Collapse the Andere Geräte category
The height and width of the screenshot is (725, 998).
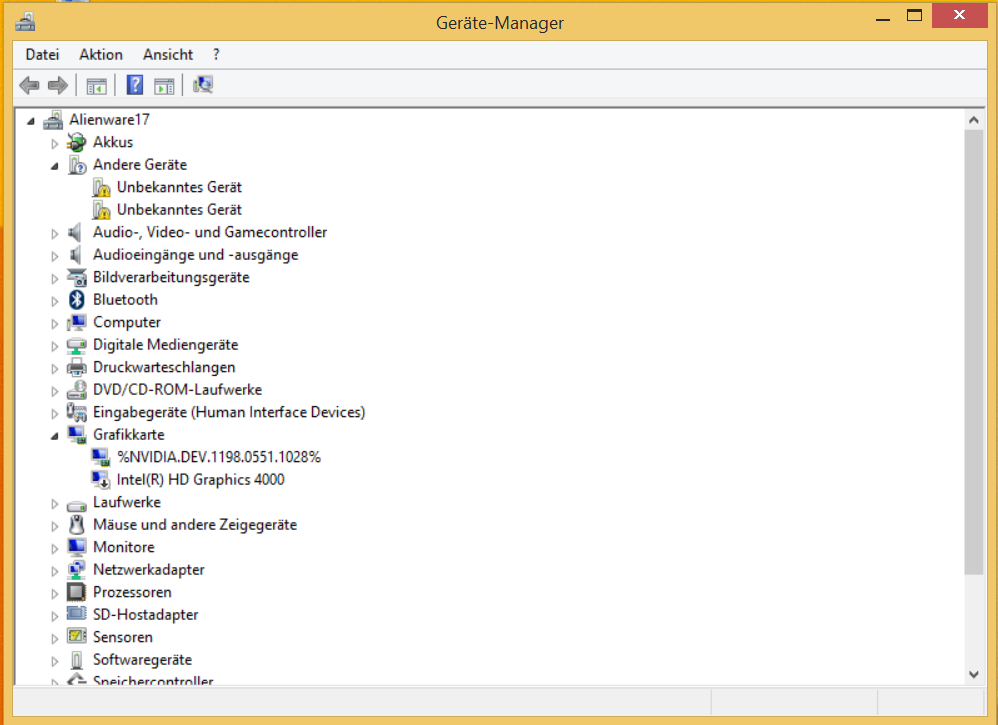(55, 166)
